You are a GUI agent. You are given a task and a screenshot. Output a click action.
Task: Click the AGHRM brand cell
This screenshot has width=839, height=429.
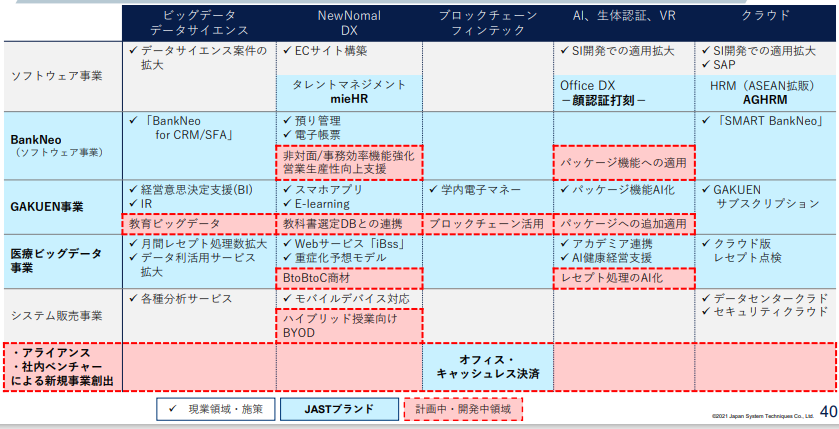click(x=765, y=93)
